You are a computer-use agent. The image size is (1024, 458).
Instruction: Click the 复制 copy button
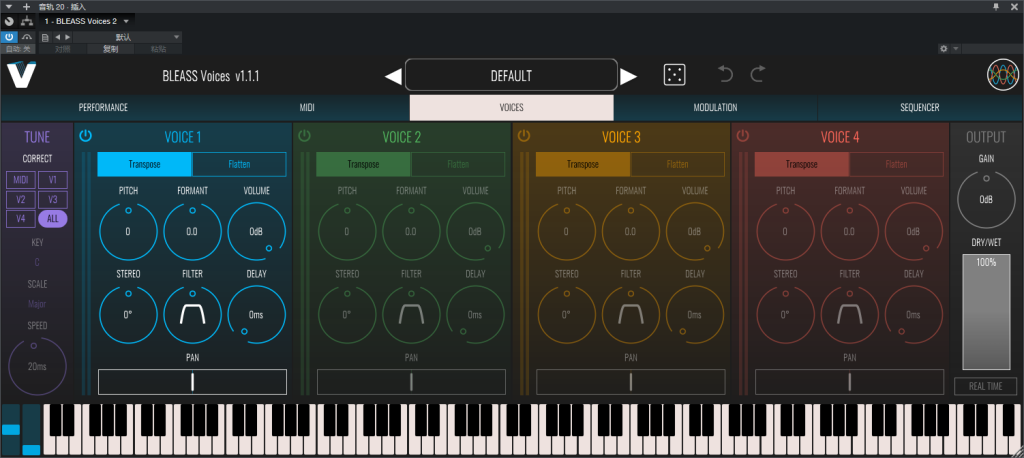110,49
